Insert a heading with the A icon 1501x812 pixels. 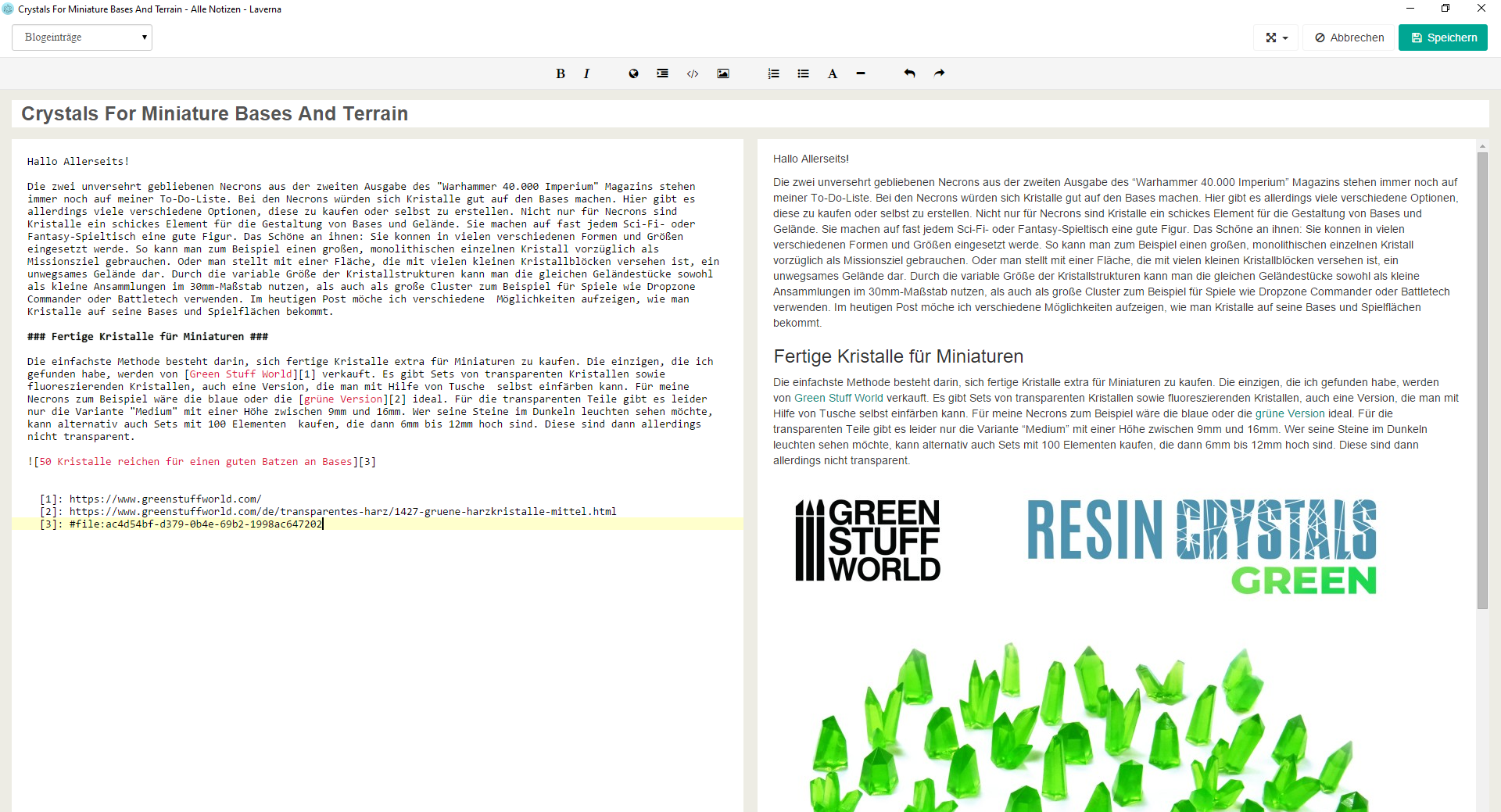(833, 73)
